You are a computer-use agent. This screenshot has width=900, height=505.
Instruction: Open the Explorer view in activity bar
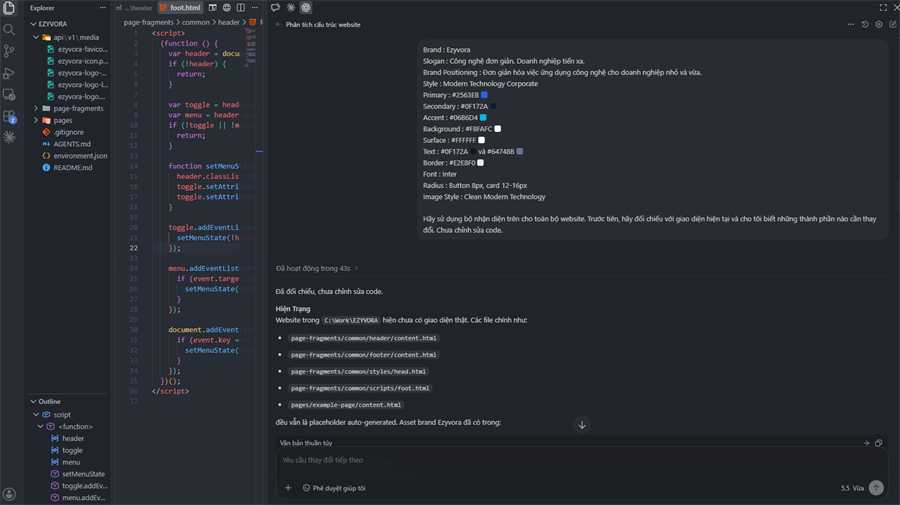(x=9, y=8)
